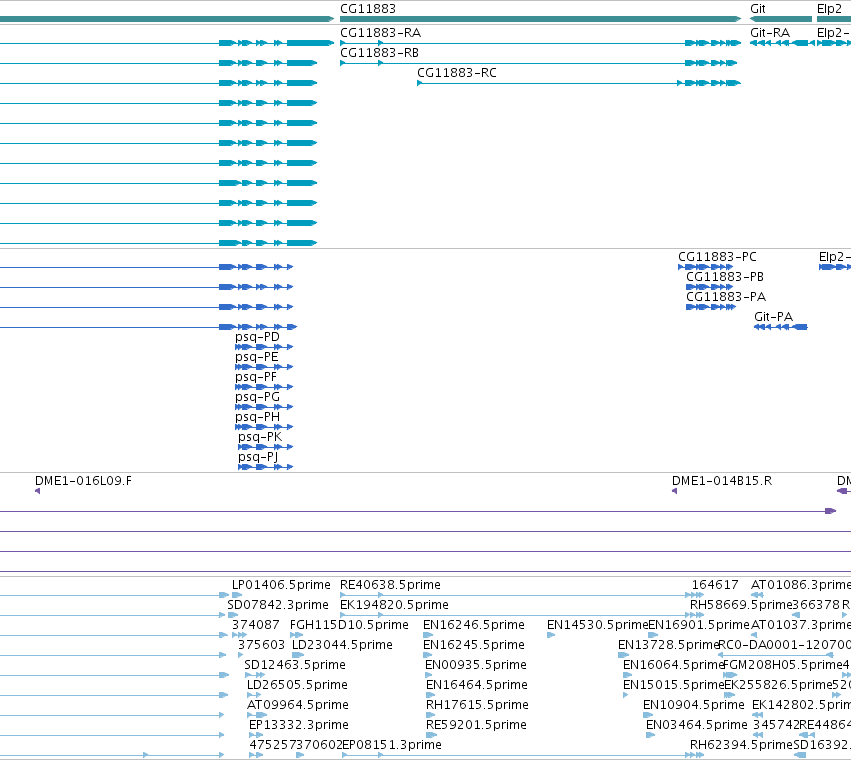851x760 pixels.
Task: Click the 375603 feature label
Action: pyautogui.click(x=261, y=645)
